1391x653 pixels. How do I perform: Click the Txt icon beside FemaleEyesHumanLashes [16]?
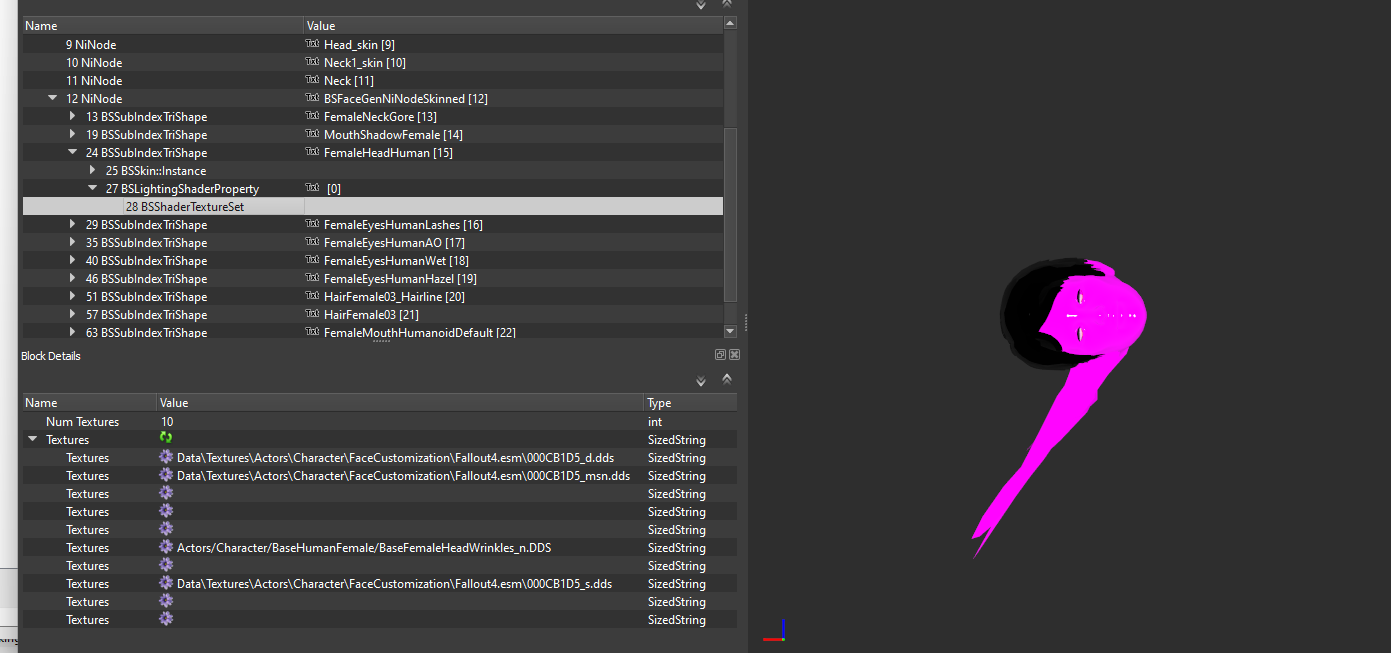pyautogui.click(x=312, y=224)
